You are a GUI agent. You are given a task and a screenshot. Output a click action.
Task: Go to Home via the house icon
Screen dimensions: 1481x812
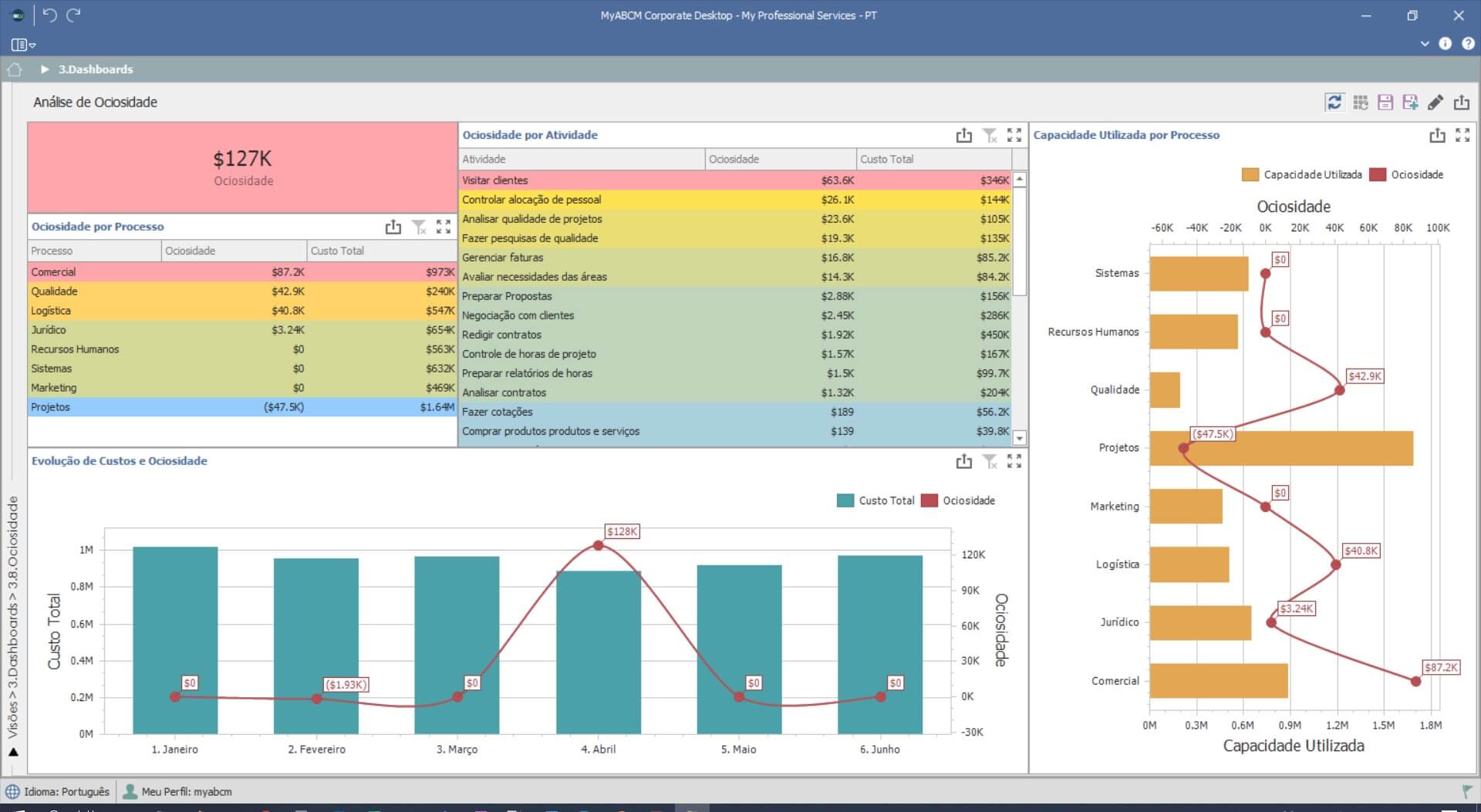coord(14,69)
